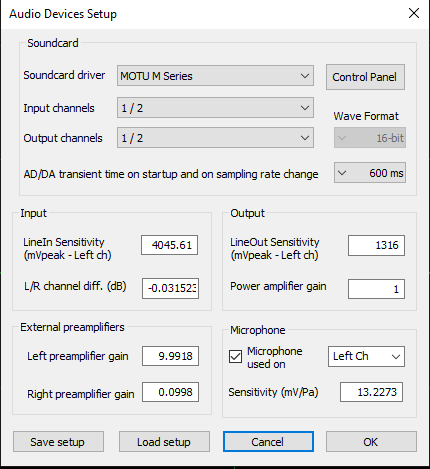Open the soundcard Control Panel

coord(365,77)
